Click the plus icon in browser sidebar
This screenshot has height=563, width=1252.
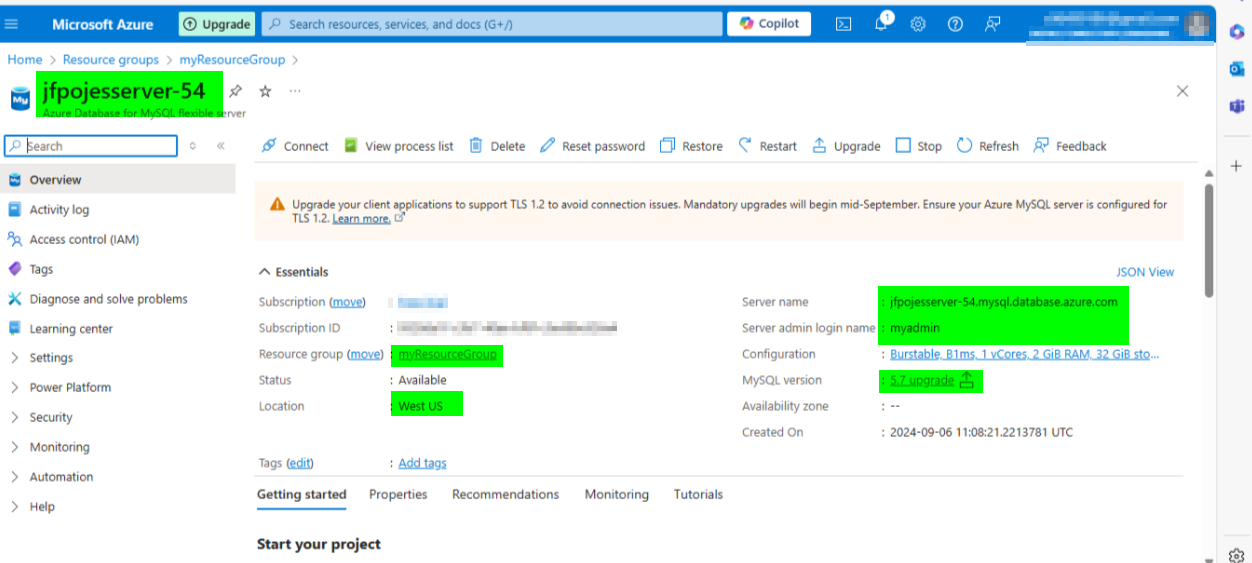[1236, 165]
